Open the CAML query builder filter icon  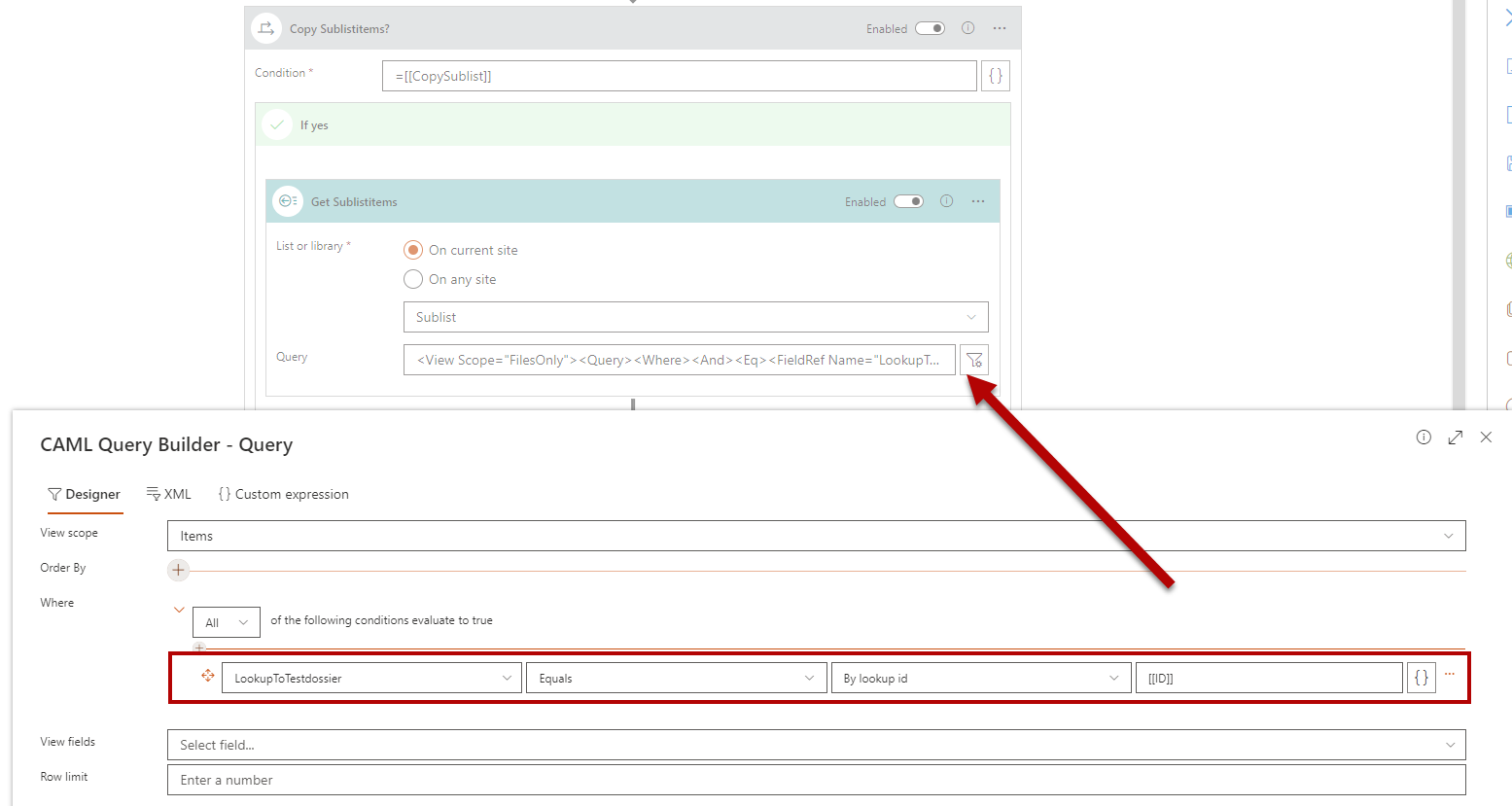974,360
